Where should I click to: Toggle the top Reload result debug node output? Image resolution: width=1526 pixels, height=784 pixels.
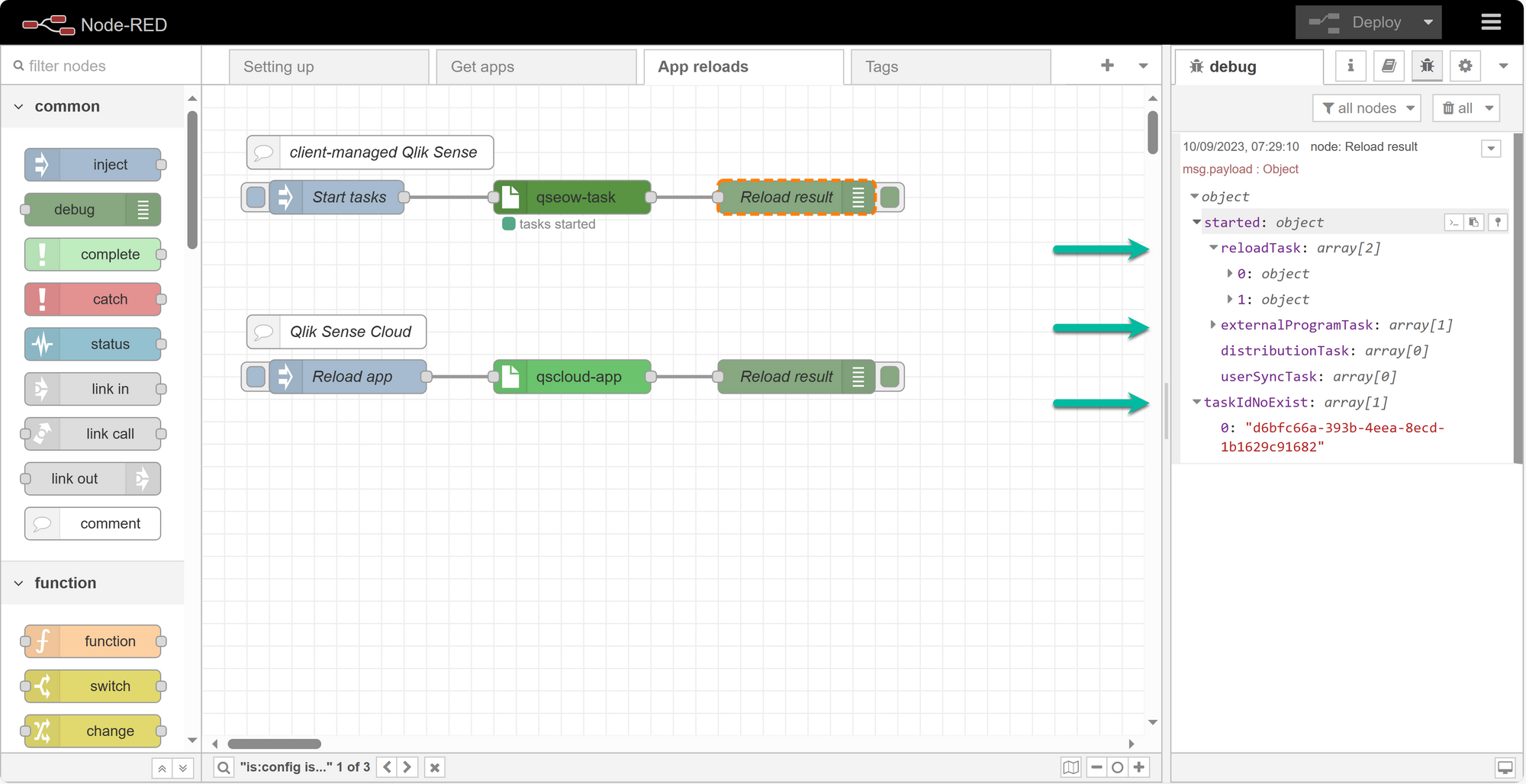pos(890,198)
